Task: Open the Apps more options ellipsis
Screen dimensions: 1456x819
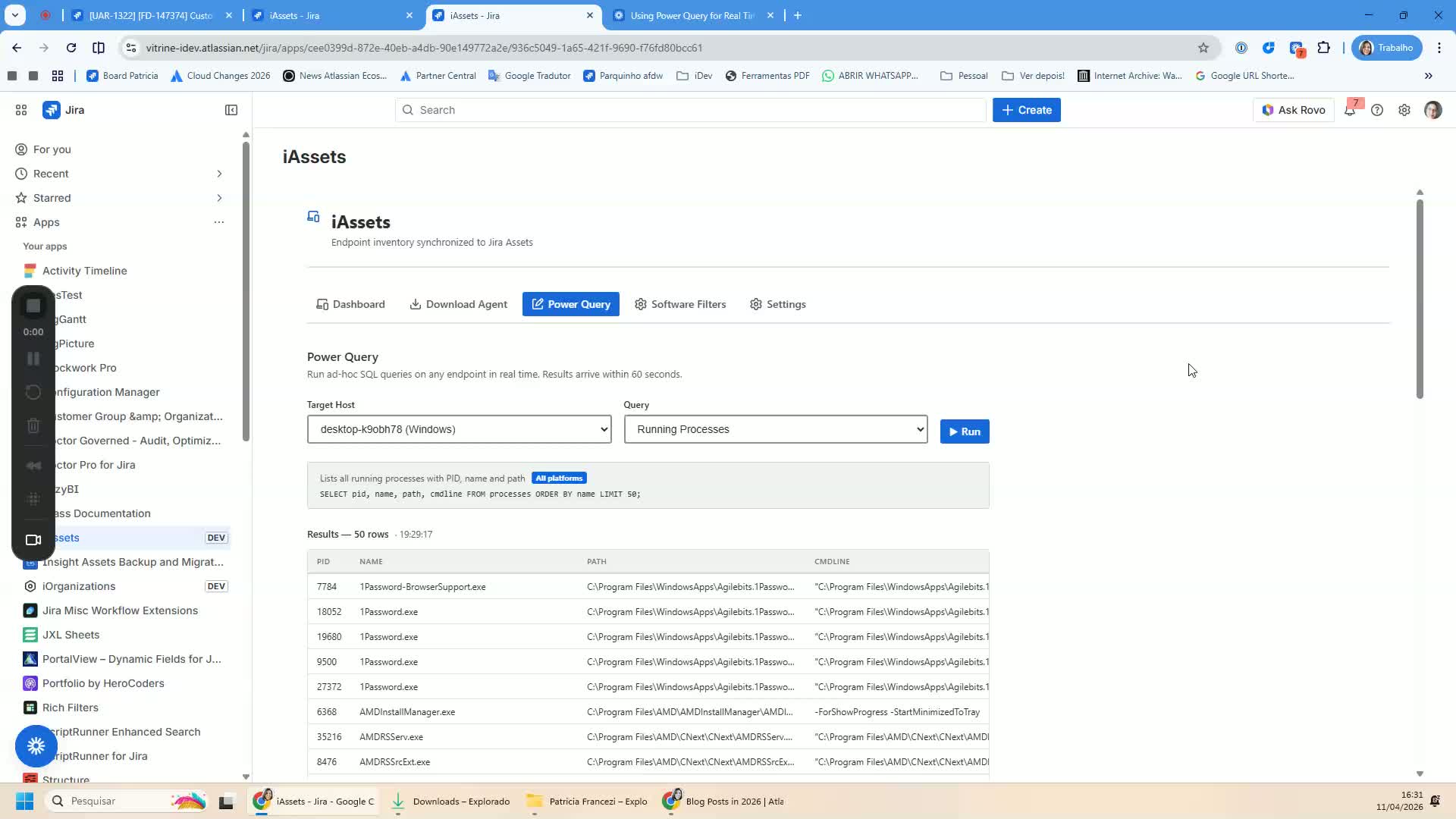Action: point(219,222)
